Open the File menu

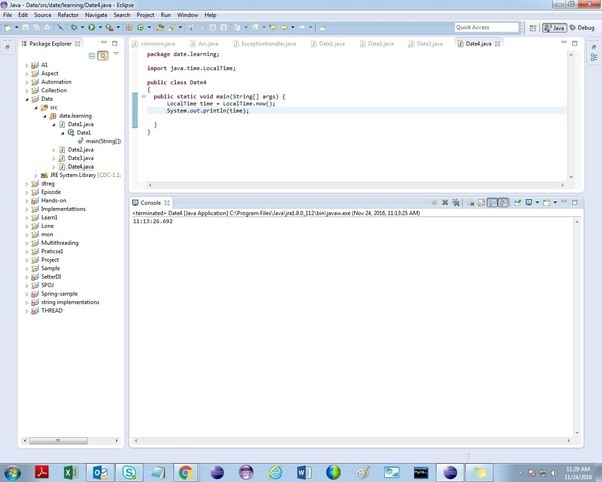pyautogui.click(x=7, y=15)
